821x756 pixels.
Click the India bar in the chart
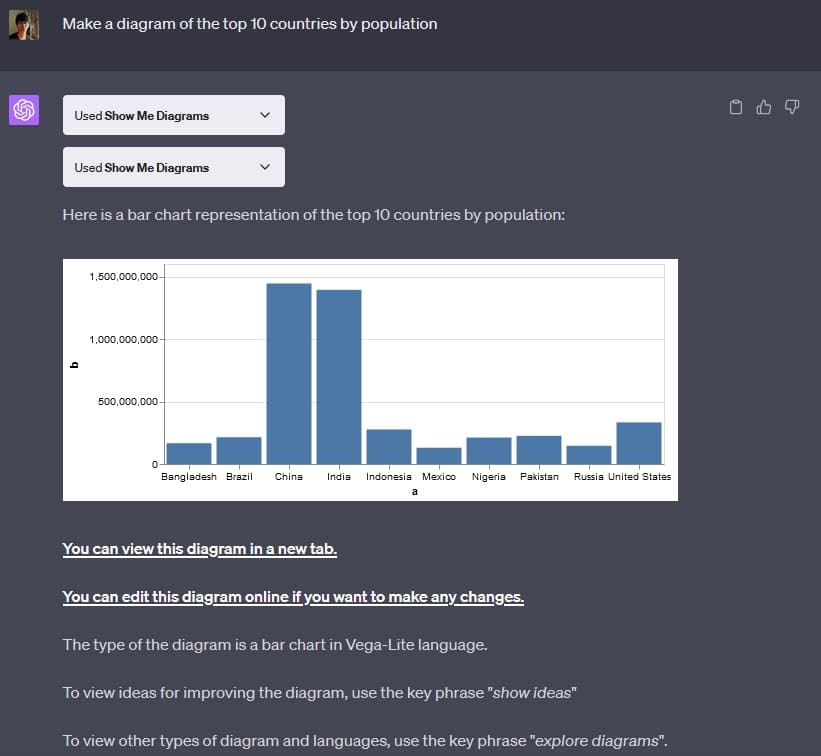[339, 377]
